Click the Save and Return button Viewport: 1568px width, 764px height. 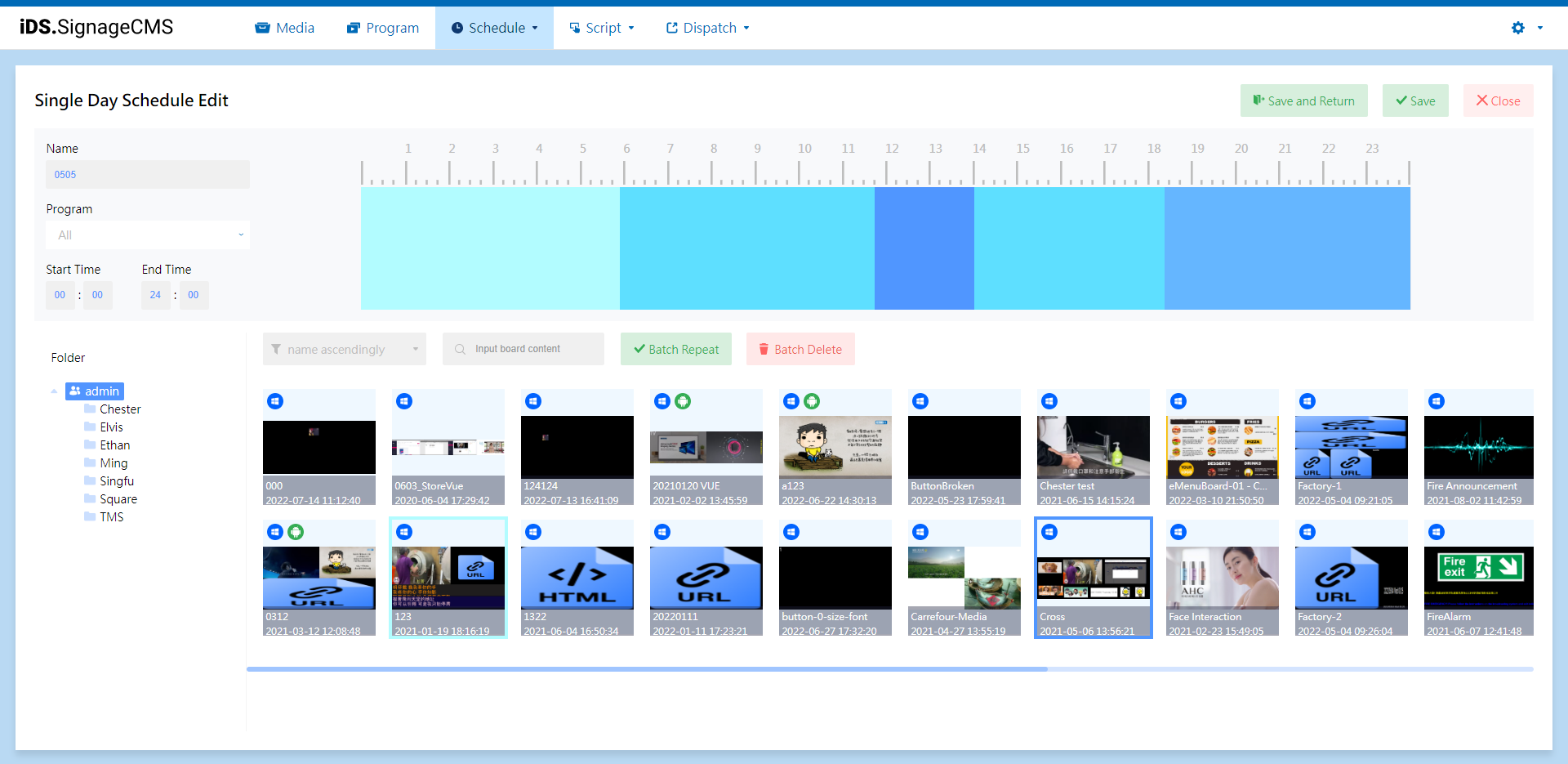[x=1303, y=100]
